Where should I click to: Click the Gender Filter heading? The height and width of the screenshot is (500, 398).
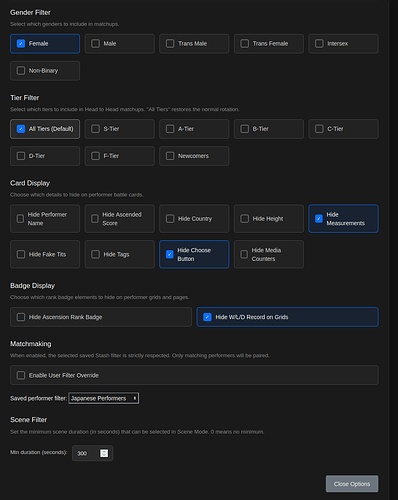point(30,13)
